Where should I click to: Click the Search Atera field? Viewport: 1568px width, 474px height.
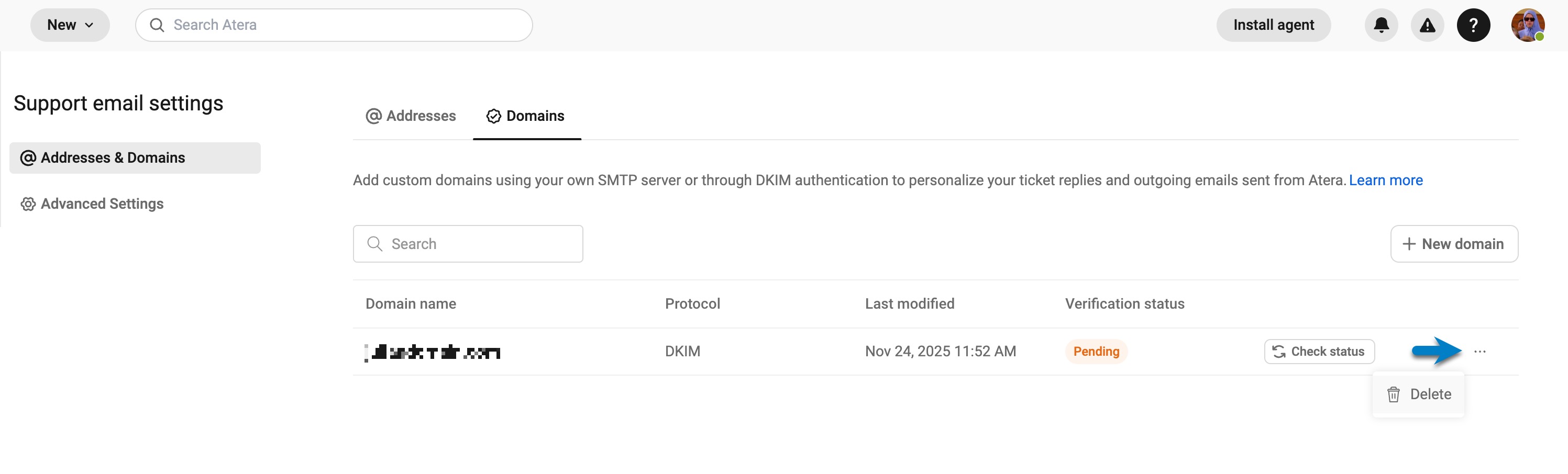[334, 25]
